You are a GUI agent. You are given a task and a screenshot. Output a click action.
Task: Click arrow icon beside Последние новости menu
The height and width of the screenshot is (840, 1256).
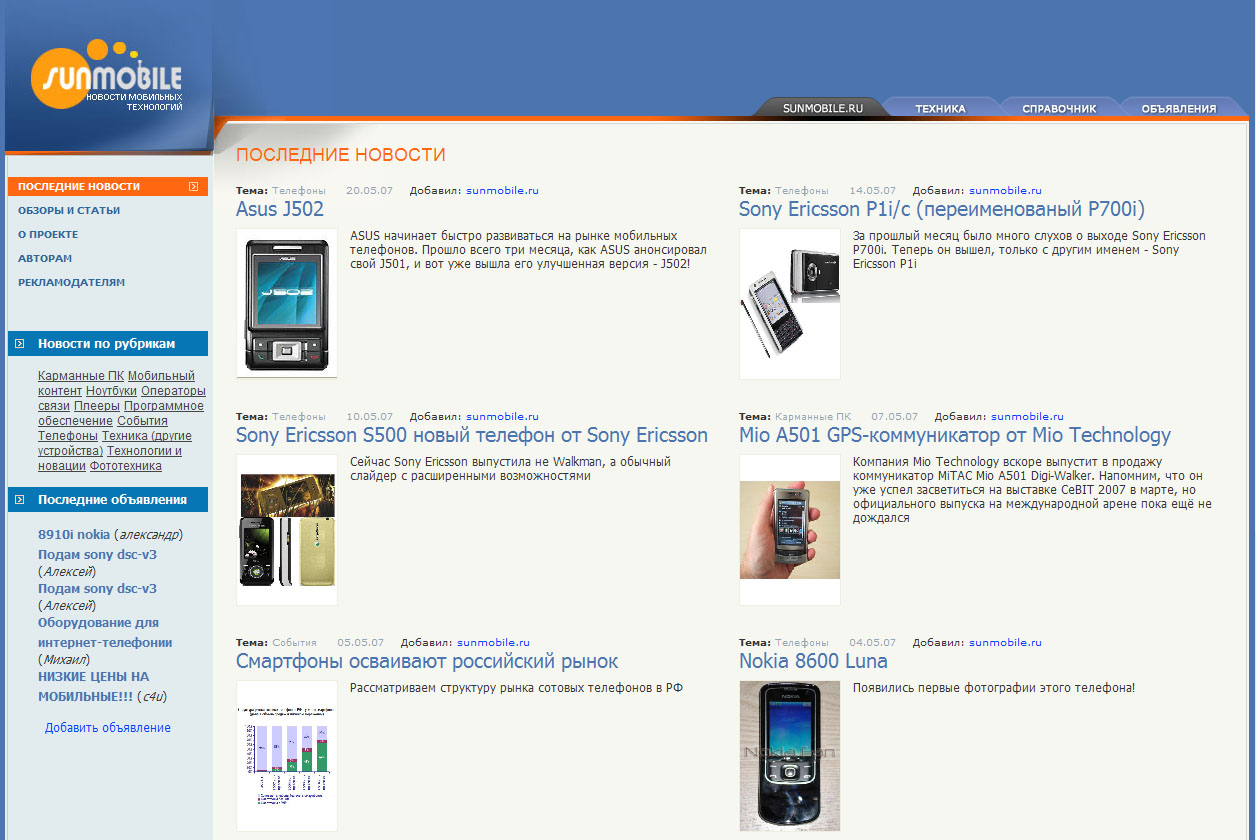click(193, 186)
